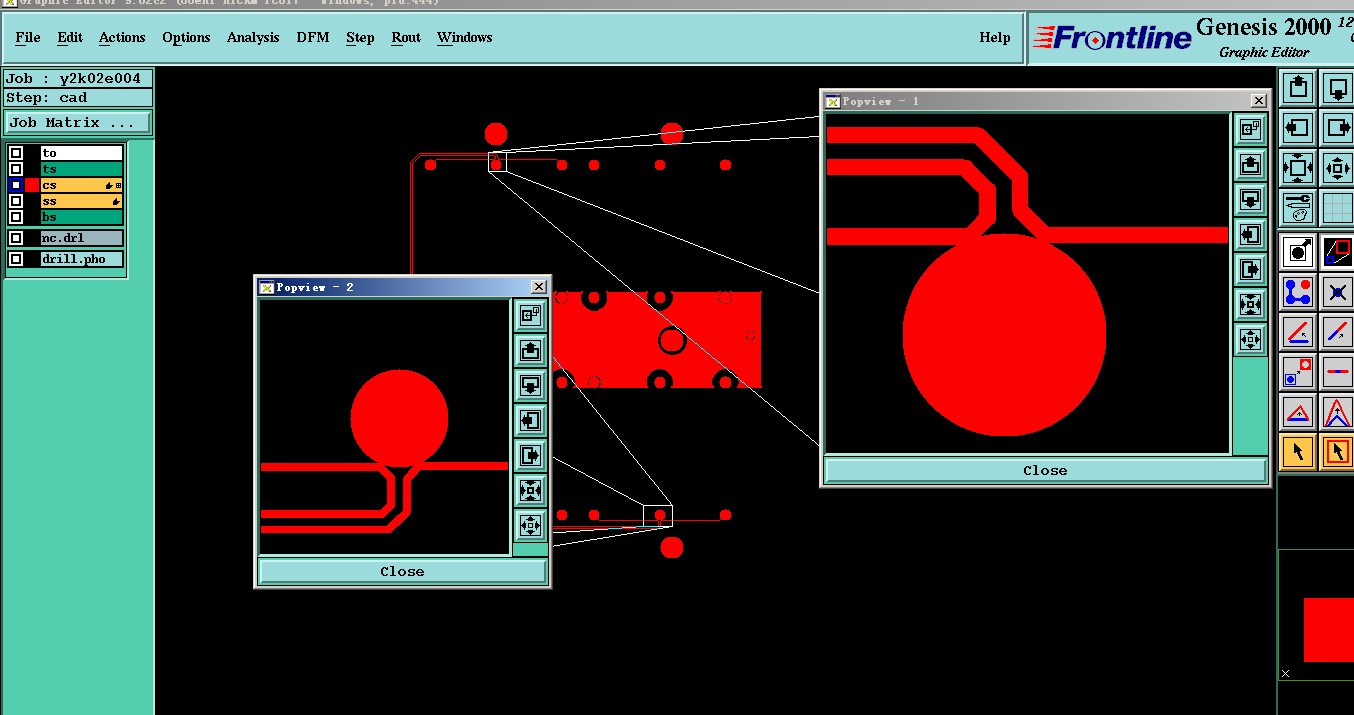Image resolution: width=1354 pixels, height=715 pixels.
Task: Open the Help menu
Action: [x=995, y=37]
